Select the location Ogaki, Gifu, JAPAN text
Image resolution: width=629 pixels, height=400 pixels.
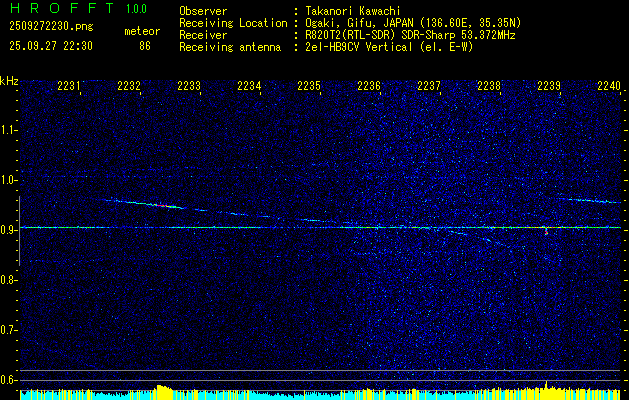pos(413,23)
